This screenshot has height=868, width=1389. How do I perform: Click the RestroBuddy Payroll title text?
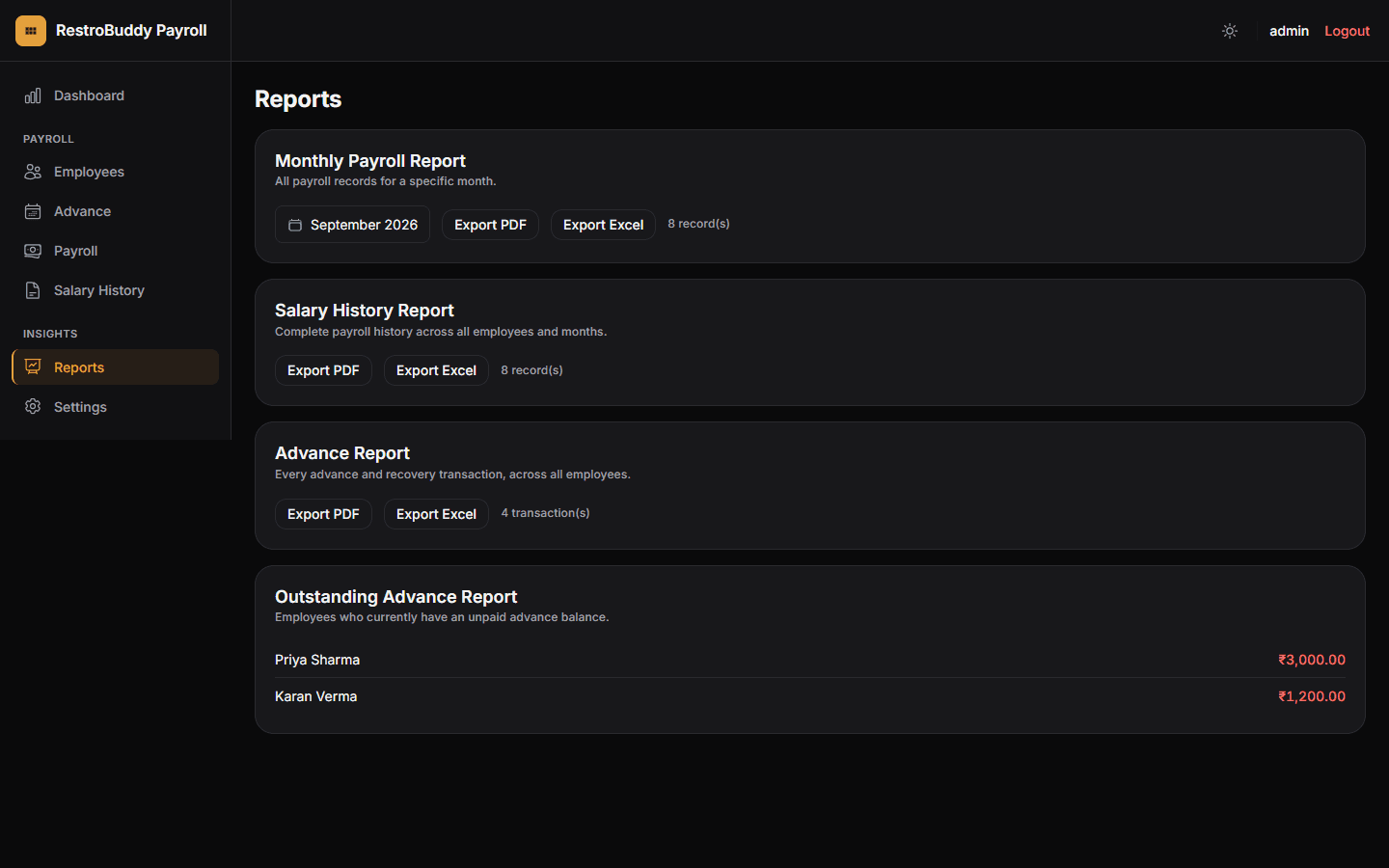click(131, 31)
